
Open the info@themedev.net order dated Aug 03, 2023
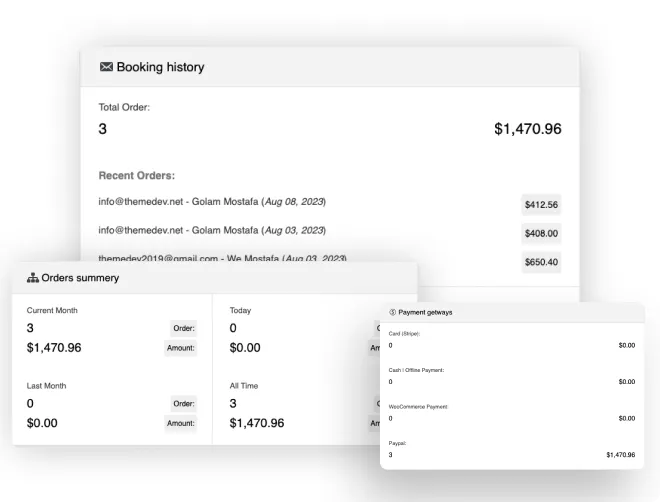[x=212, y=230]
